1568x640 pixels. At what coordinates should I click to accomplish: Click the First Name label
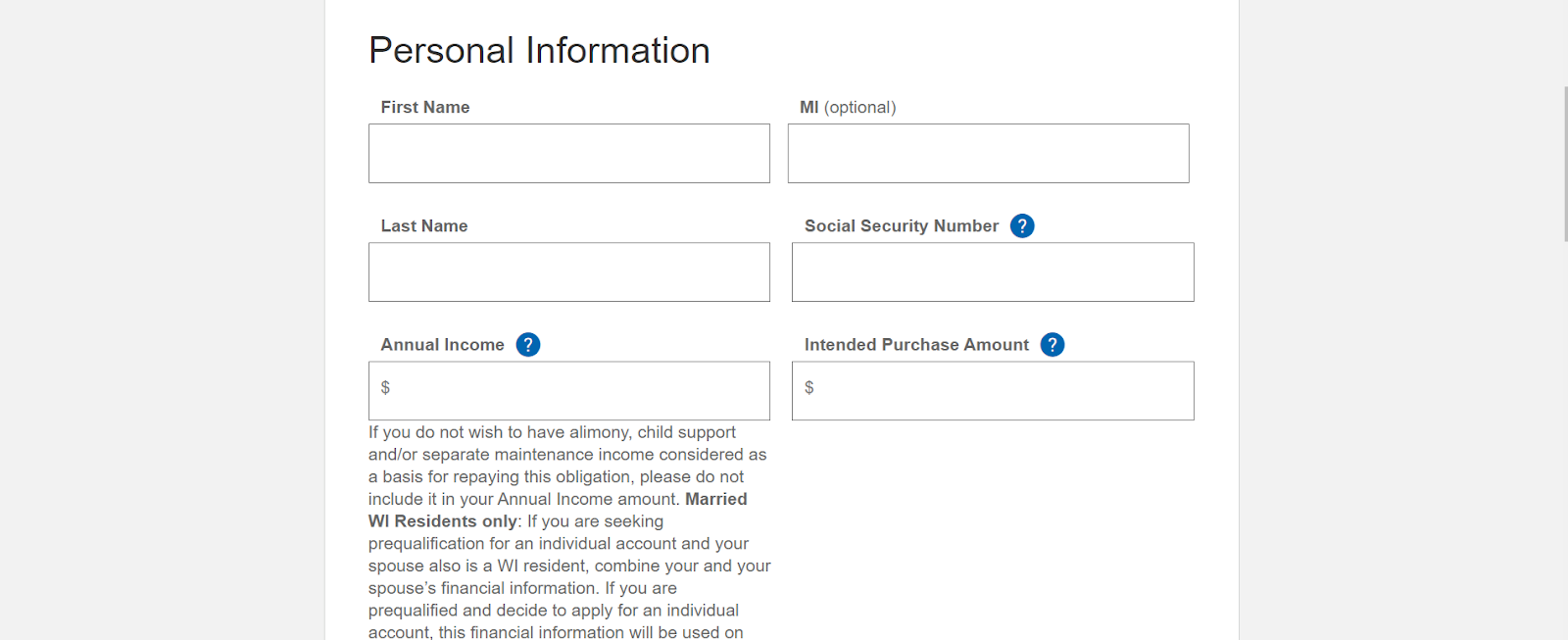[x=425, y=108]
